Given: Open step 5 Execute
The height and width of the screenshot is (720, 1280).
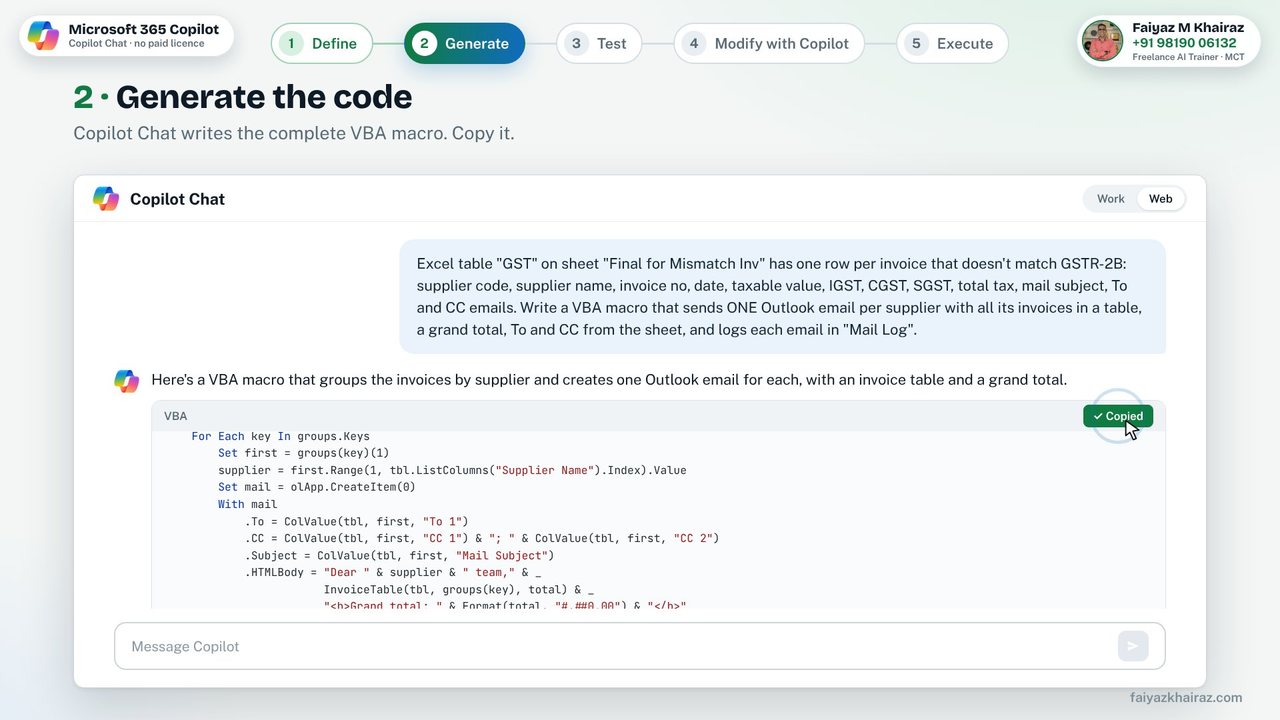Looking at the screenshot, I should pos(952,43).
